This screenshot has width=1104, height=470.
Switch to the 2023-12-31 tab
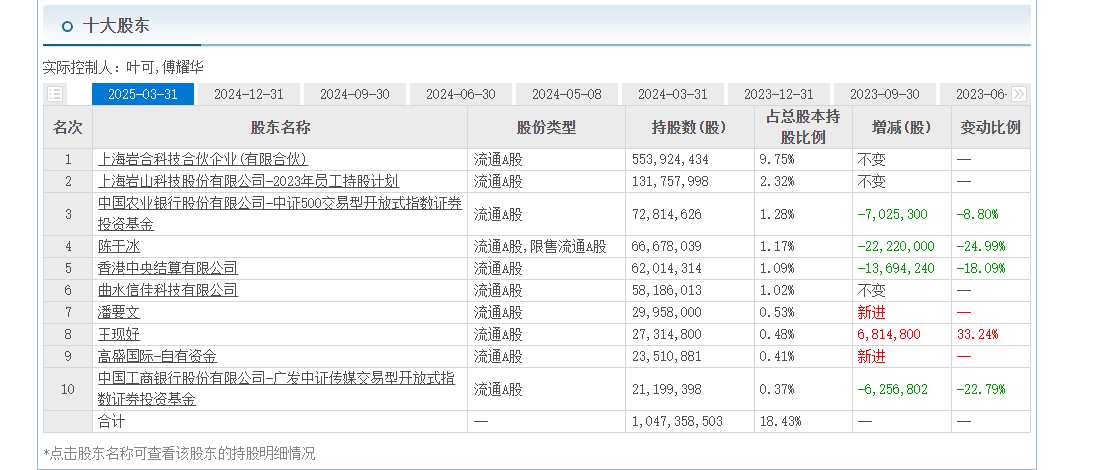point(779,94)
